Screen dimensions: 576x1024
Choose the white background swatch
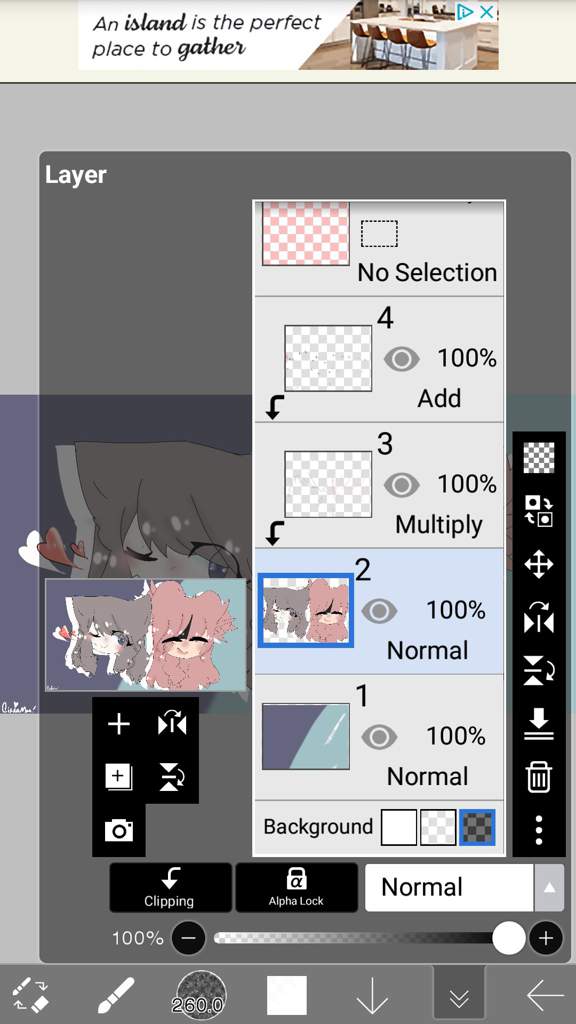(398, 827)
